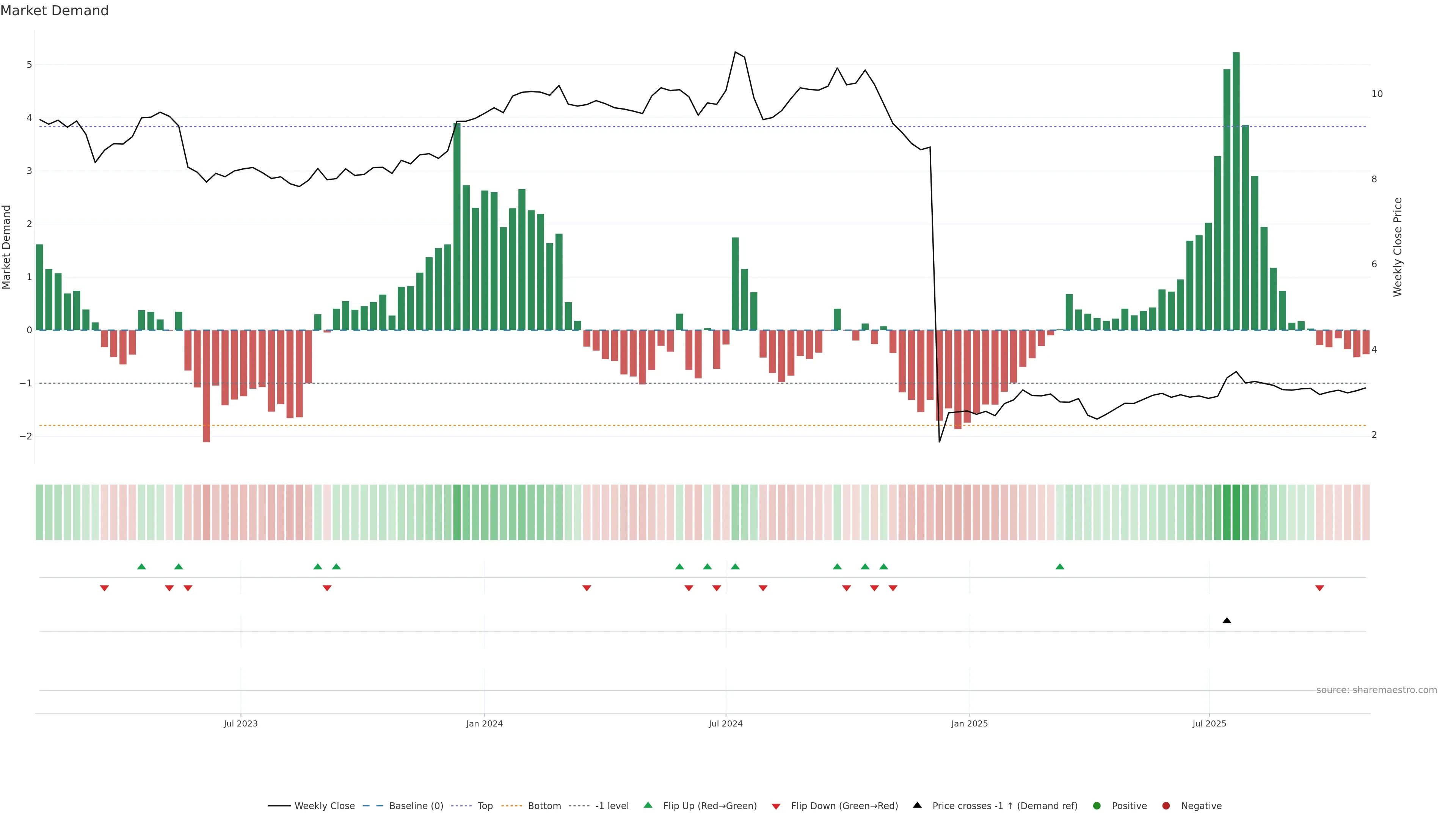Image resolution: width=1456 pixels, height=819 pixels.
Task: Click the black triangle marker near Jul 2025
Action: [1227, 621]
